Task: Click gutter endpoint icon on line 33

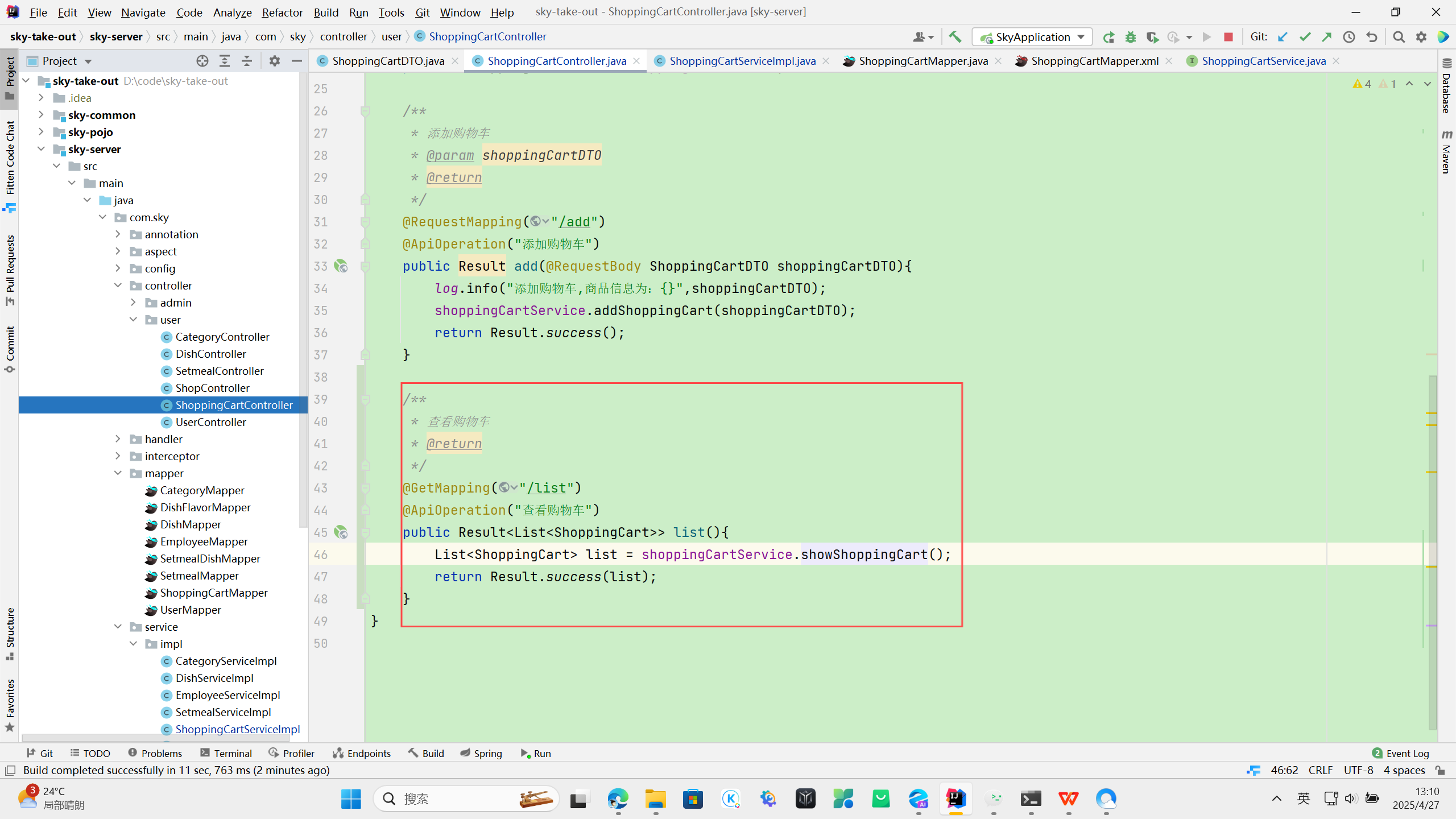Action: coord(341,266)
